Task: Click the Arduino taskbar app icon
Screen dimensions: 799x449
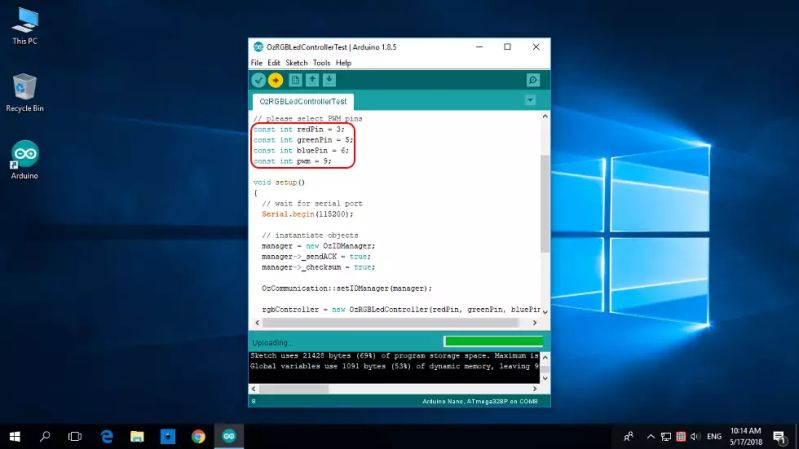Action: [x=229, y=436]
